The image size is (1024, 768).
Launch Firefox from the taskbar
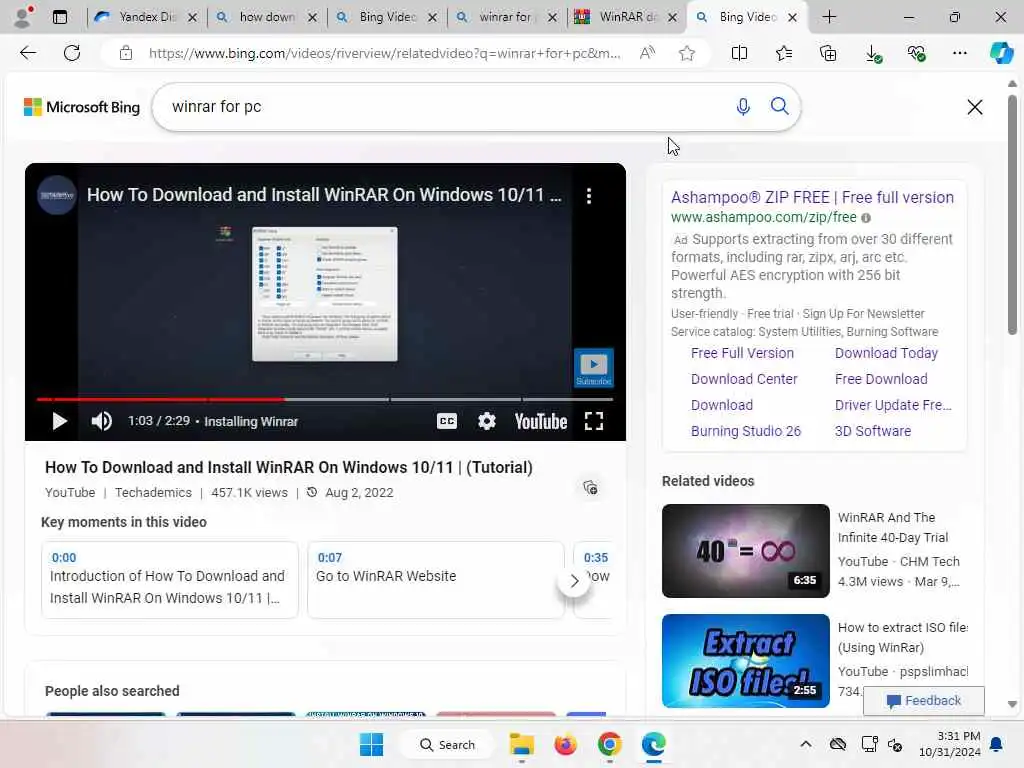566,744
